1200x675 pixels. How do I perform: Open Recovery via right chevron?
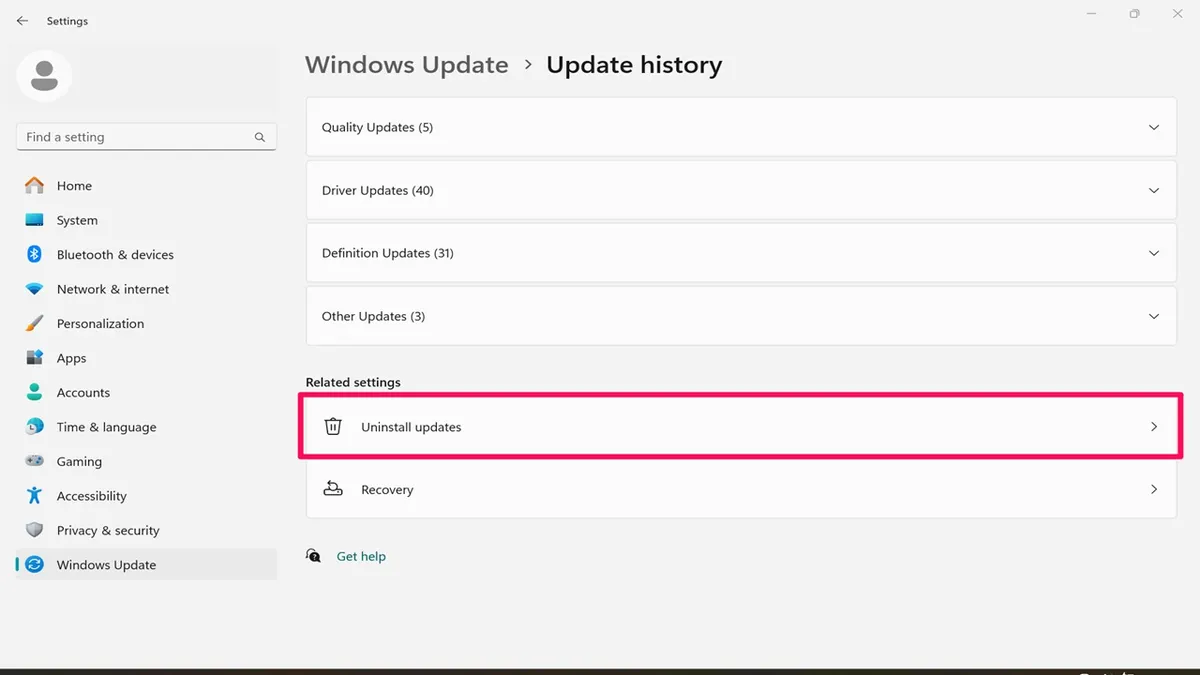[x=1154, y=490]
